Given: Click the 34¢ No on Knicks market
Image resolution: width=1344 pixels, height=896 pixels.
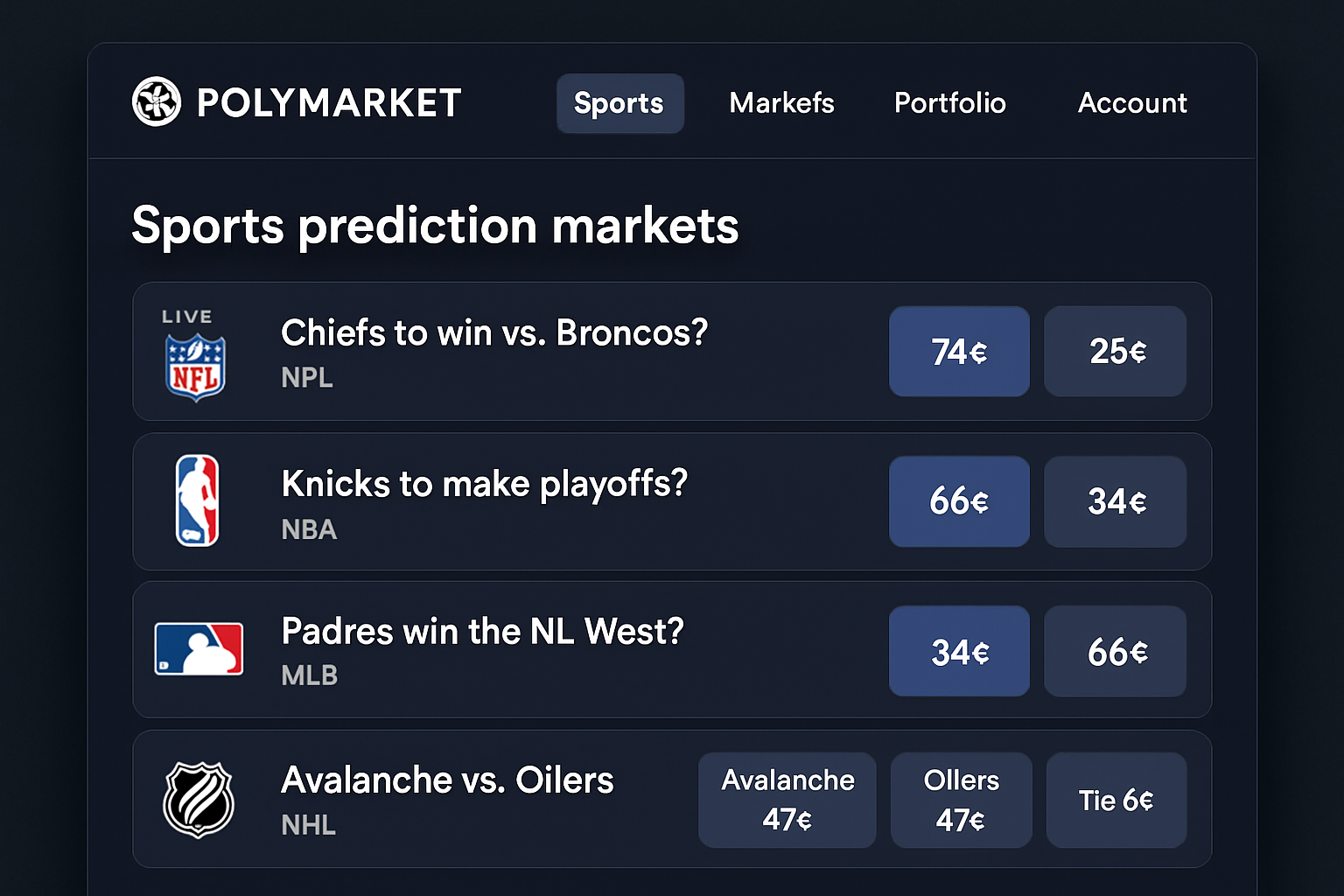Looking at the screenshot, I should click(x=1115, y=501).
